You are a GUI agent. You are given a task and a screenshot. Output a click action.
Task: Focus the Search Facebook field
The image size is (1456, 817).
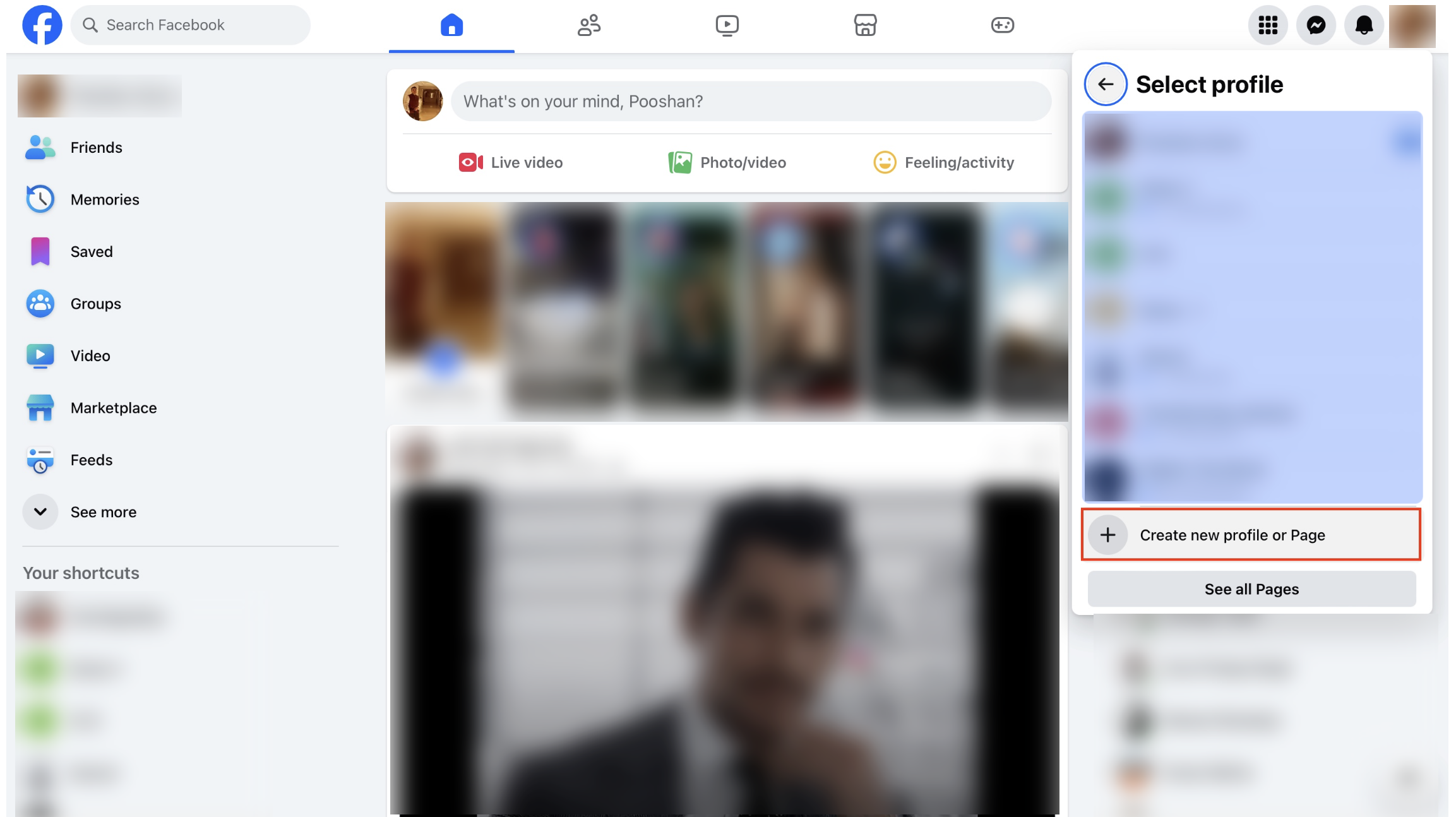pyautogui.click(x=190, y=25)
